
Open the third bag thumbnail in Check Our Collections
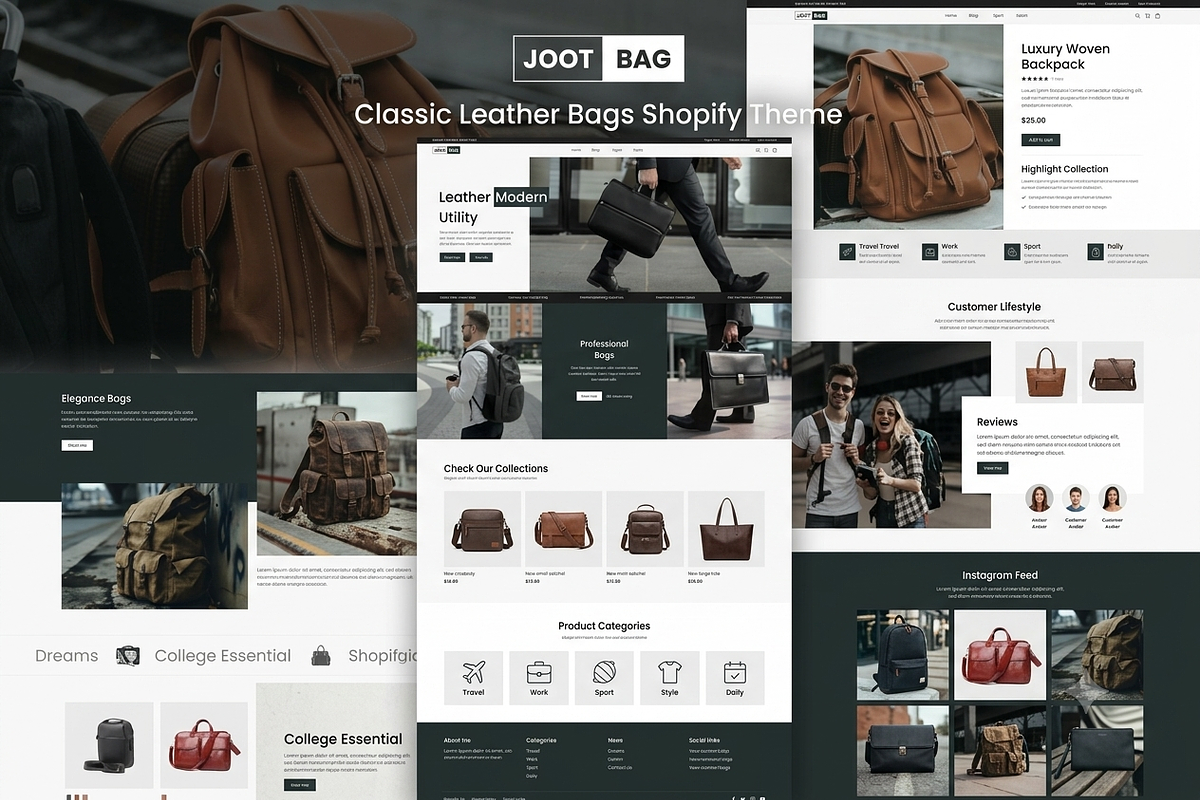(x=645, y=529)
